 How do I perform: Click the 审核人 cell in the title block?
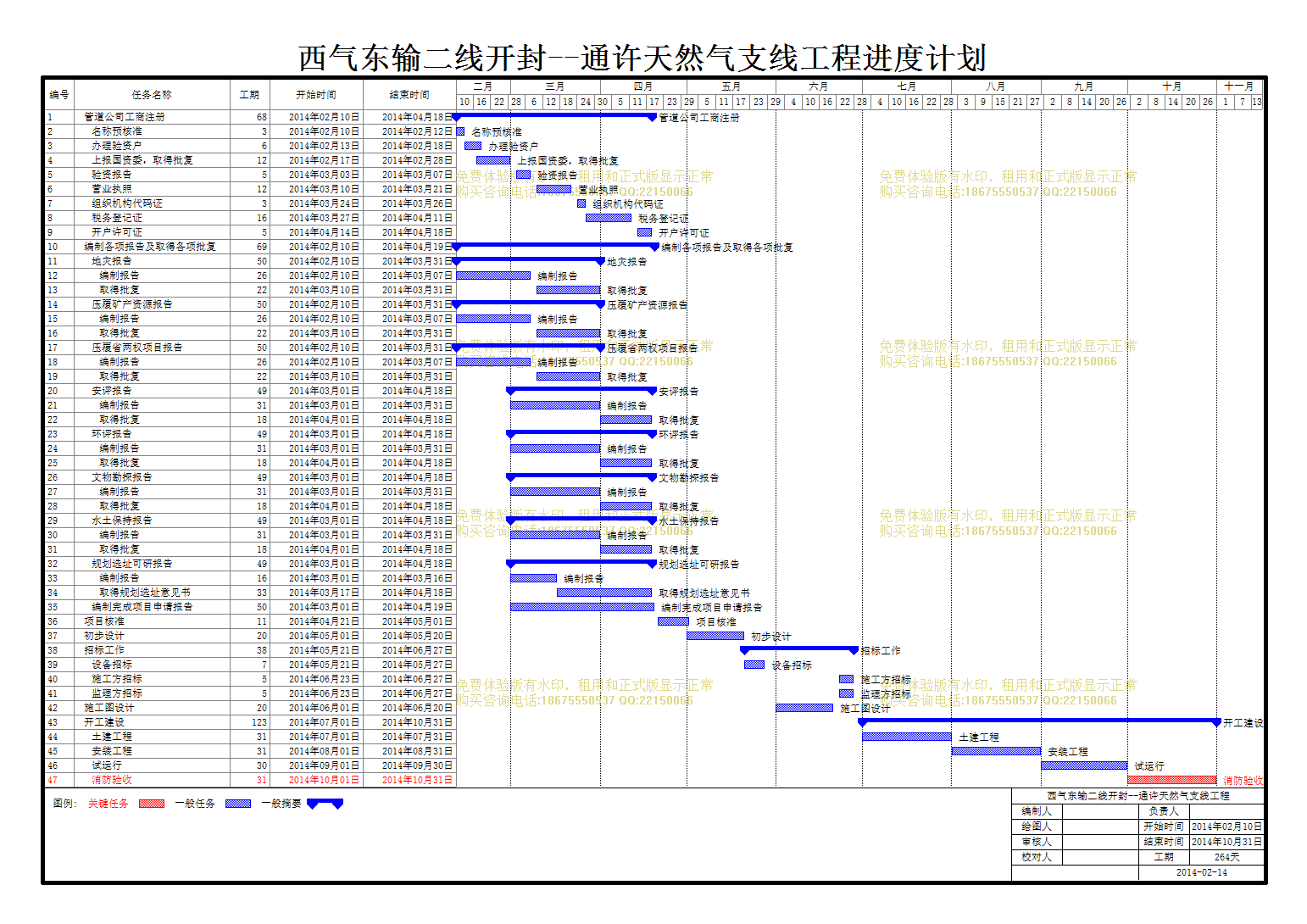tap(1037, 842)
